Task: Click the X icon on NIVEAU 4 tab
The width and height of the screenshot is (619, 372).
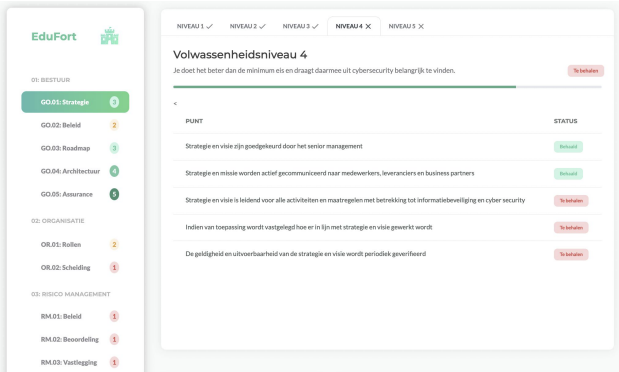Action: tap(368, 26)
